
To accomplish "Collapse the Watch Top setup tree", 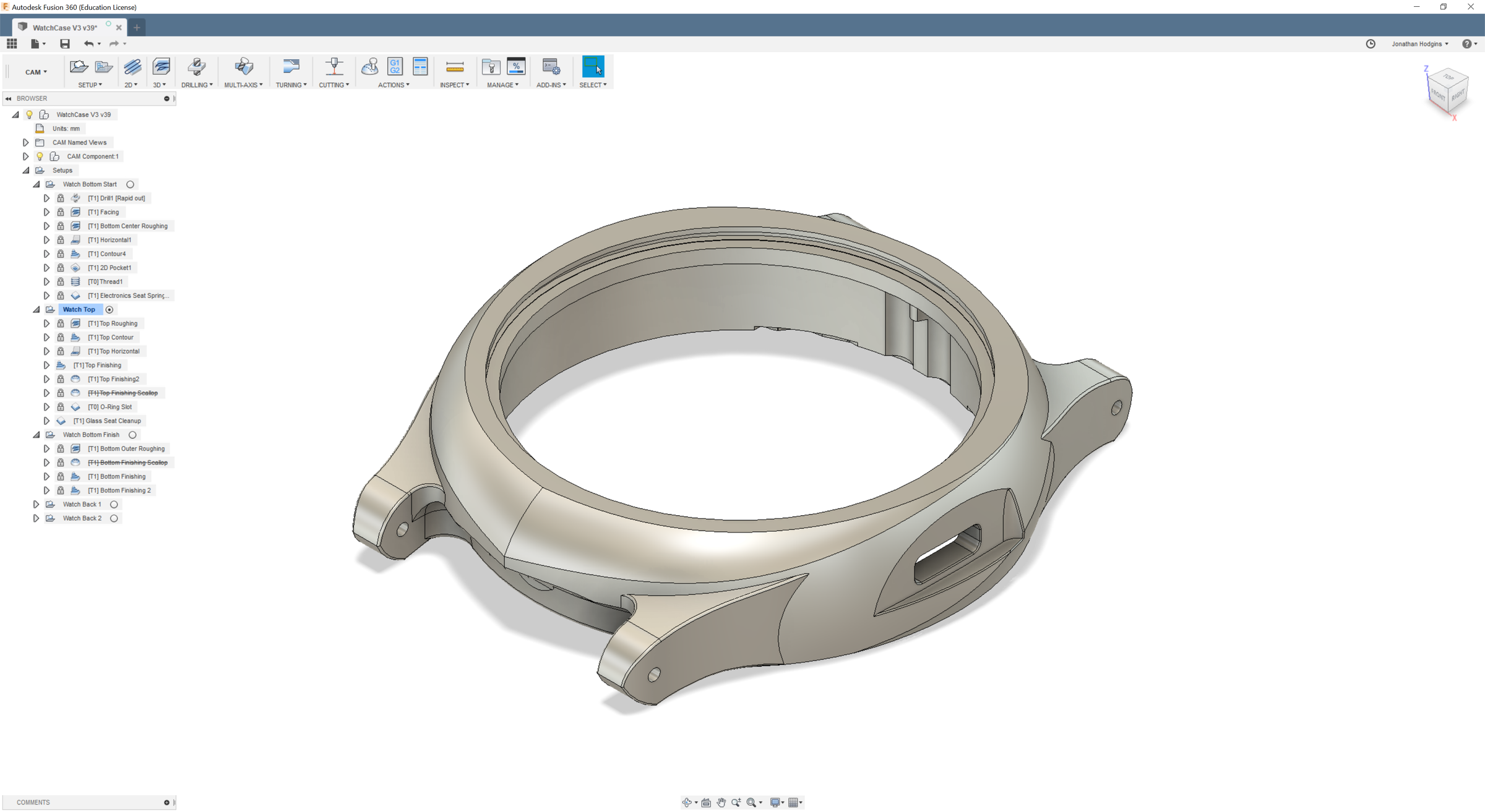I will click(x=36, y=309).
